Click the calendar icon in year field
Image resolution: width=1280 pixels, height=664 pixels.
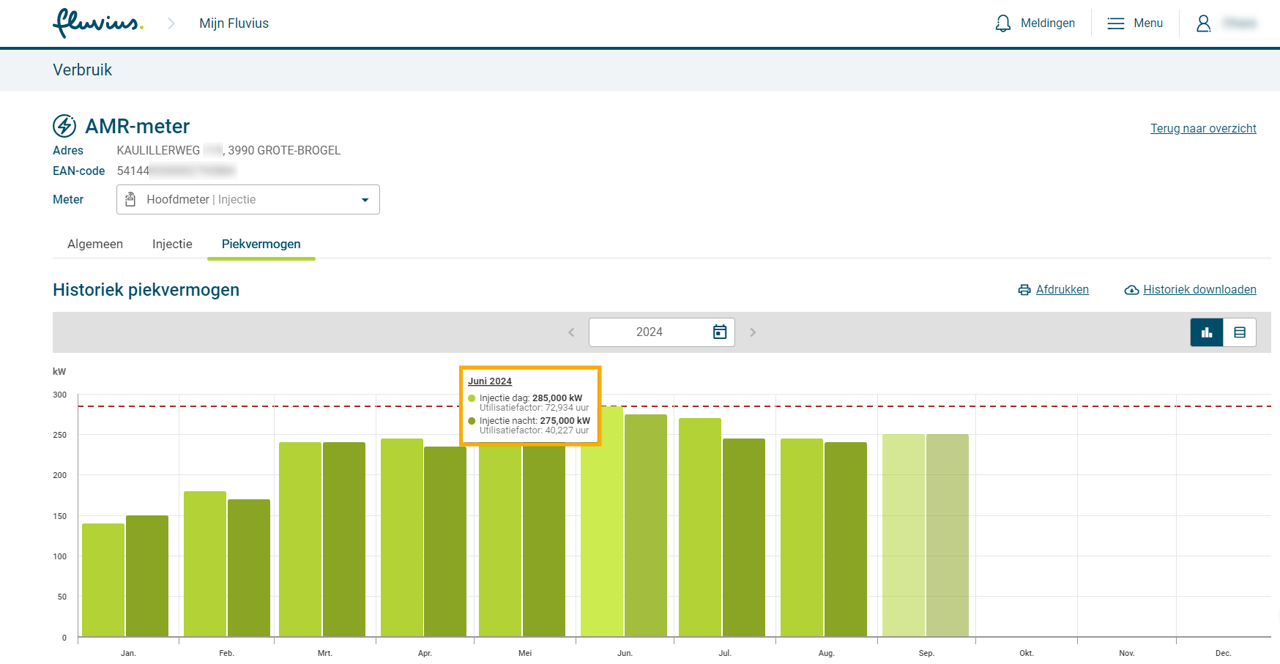[x=719, y=332]
